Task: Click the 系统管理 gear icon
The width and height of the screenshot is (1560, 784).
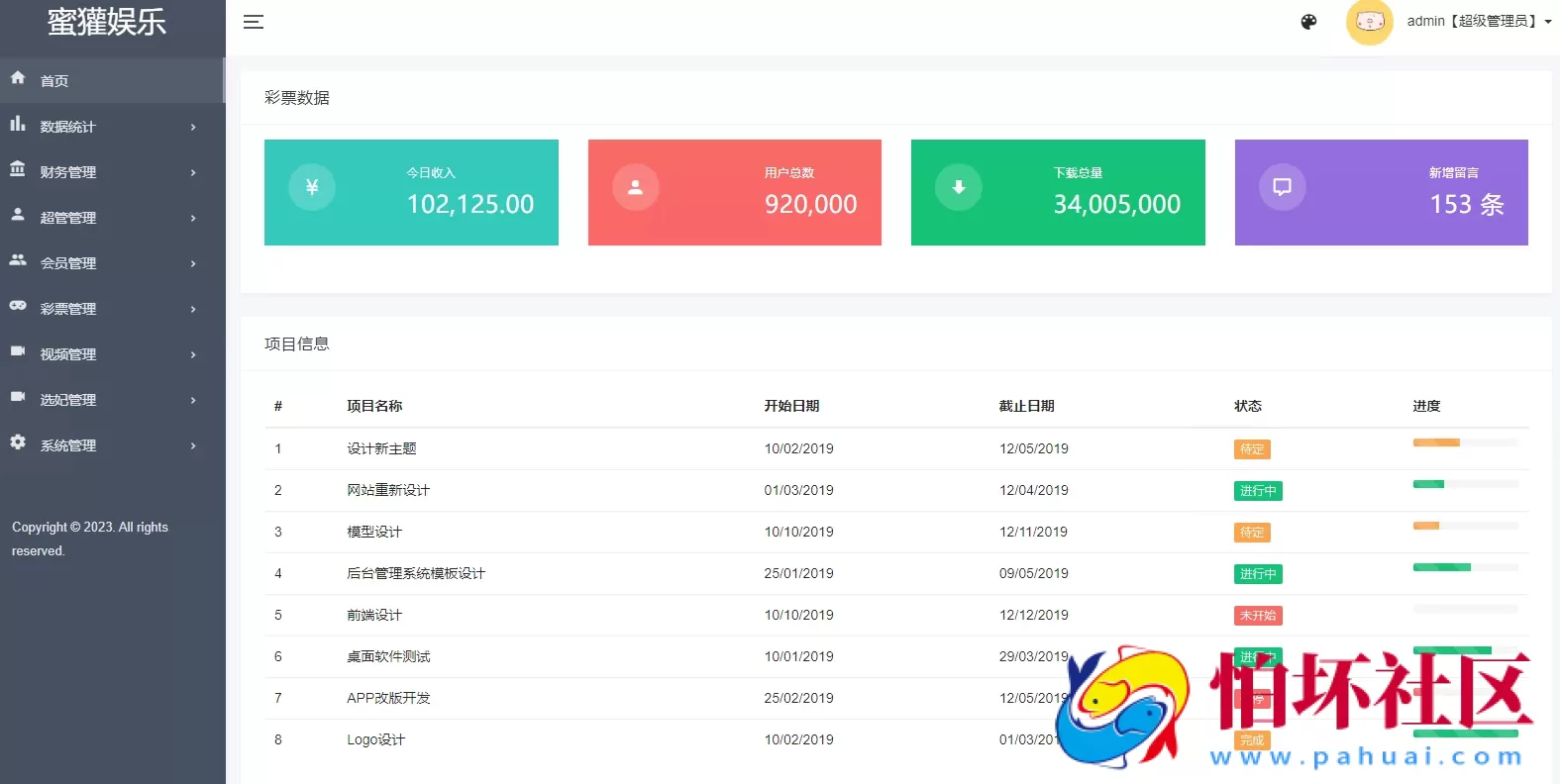Action: click(18, 441)
